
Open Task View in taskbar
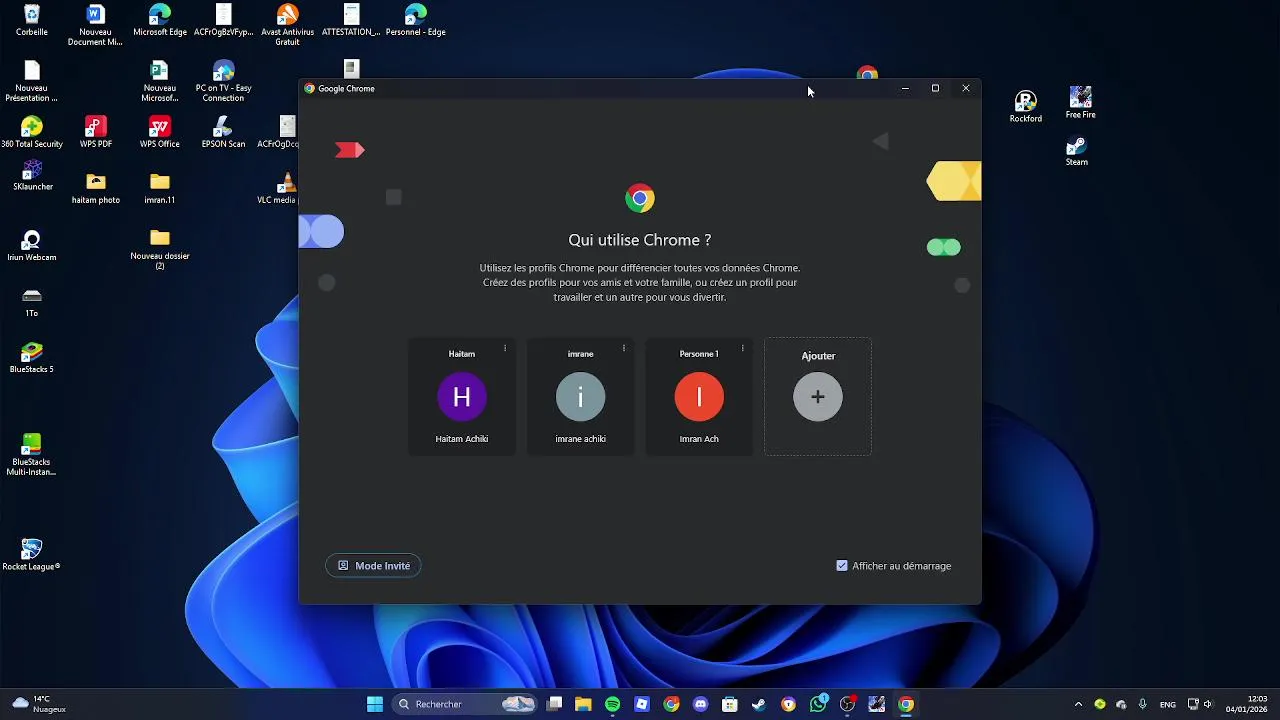(x=555, y=704)
